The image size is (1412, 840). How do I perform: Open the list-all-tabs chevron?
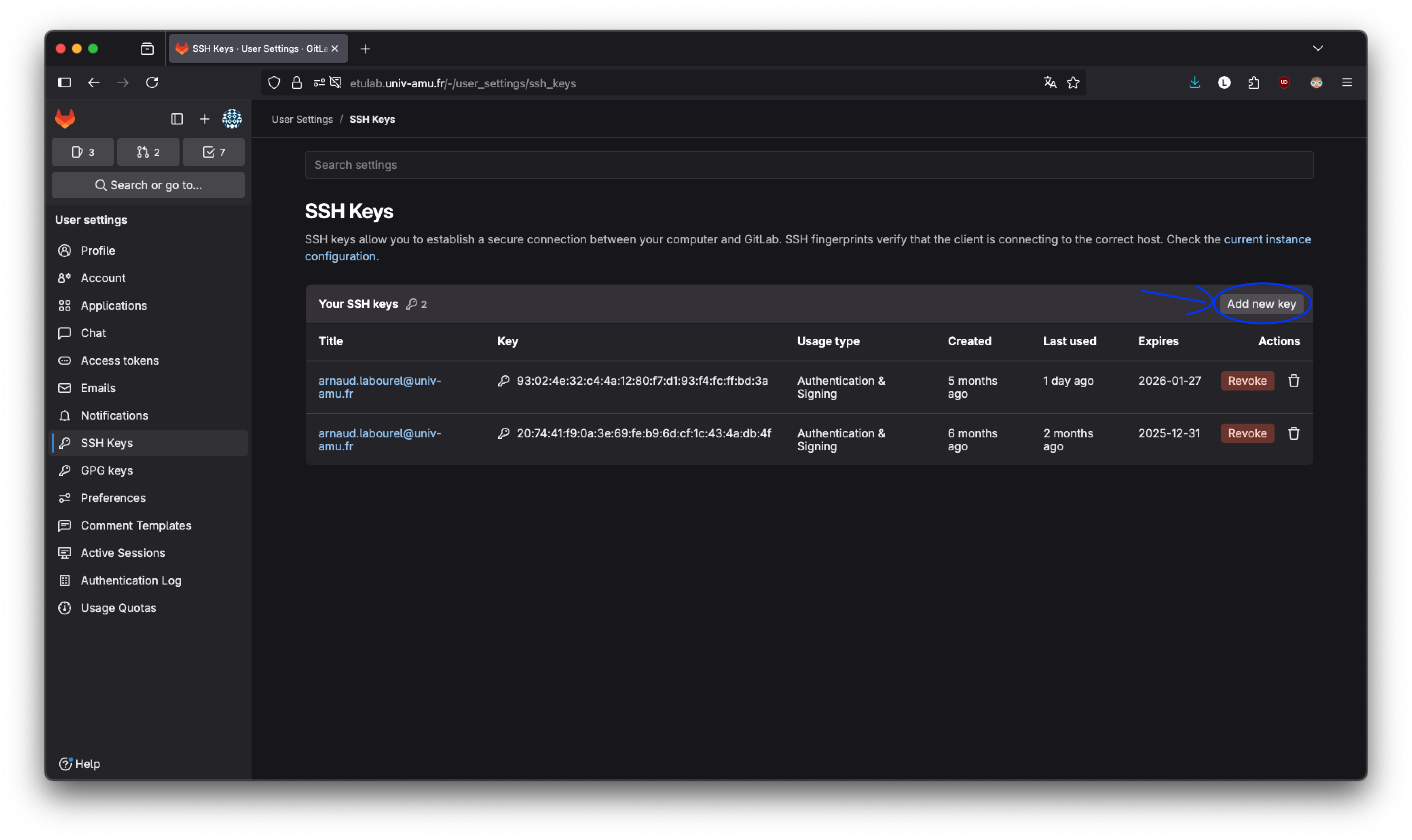1318,49
